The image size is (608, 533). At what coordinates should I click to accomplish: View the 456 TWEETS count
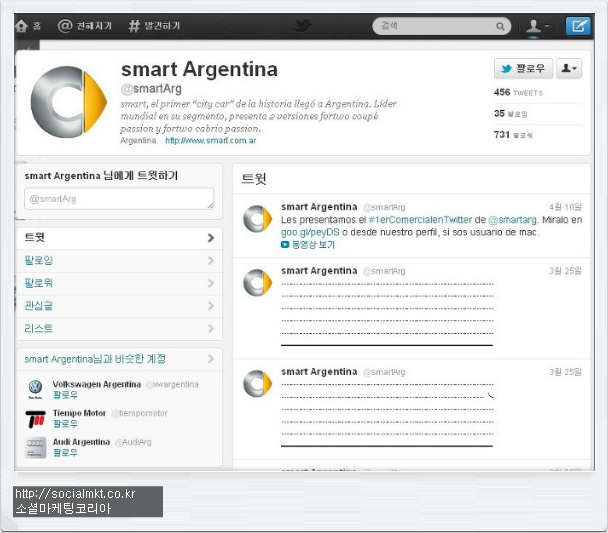click(518, 93)
